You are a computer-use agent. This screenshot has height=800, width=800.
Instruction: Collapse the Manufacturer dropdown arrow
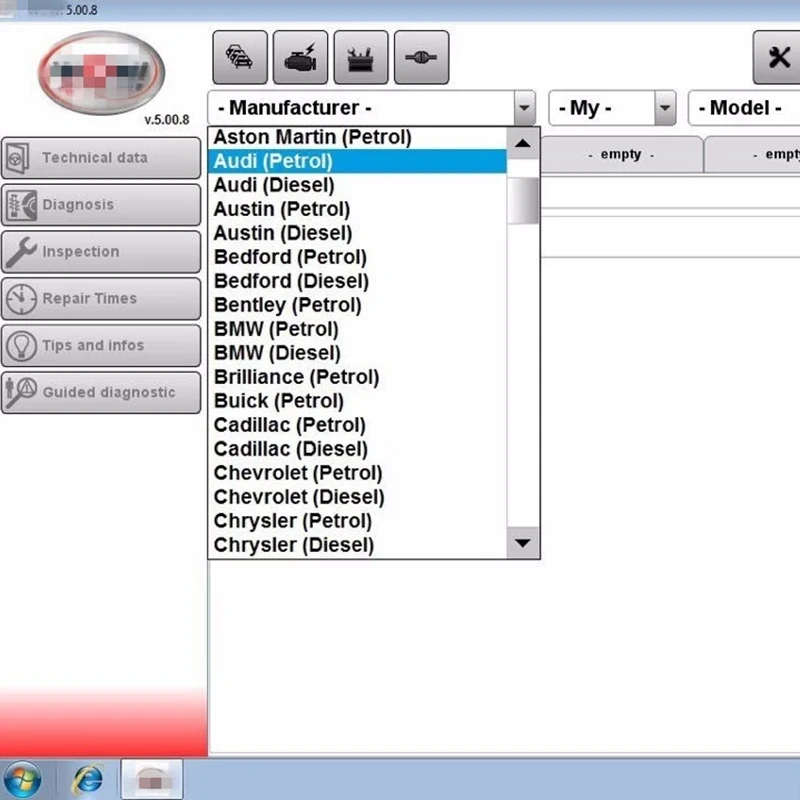click(524, 108)
